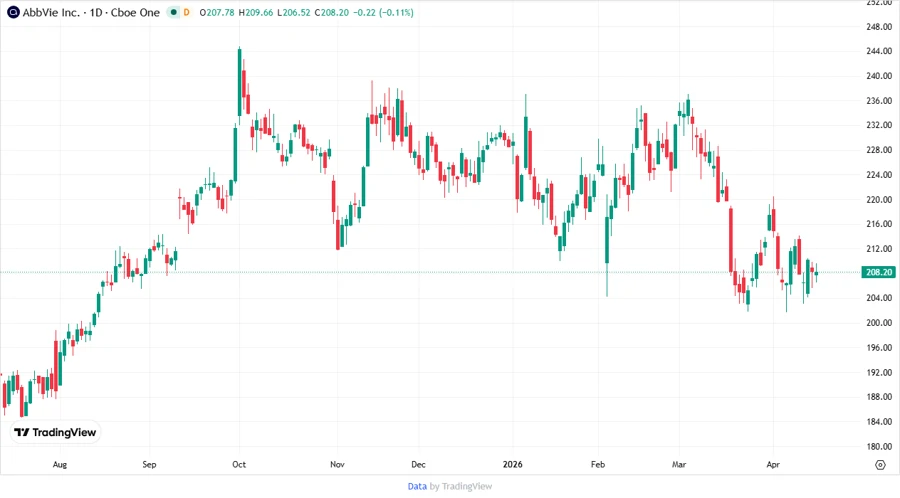The width and height of the screenshot is (900, 498).
Task: Click the Oct time axis label
Action: click(x=239, y=464)
